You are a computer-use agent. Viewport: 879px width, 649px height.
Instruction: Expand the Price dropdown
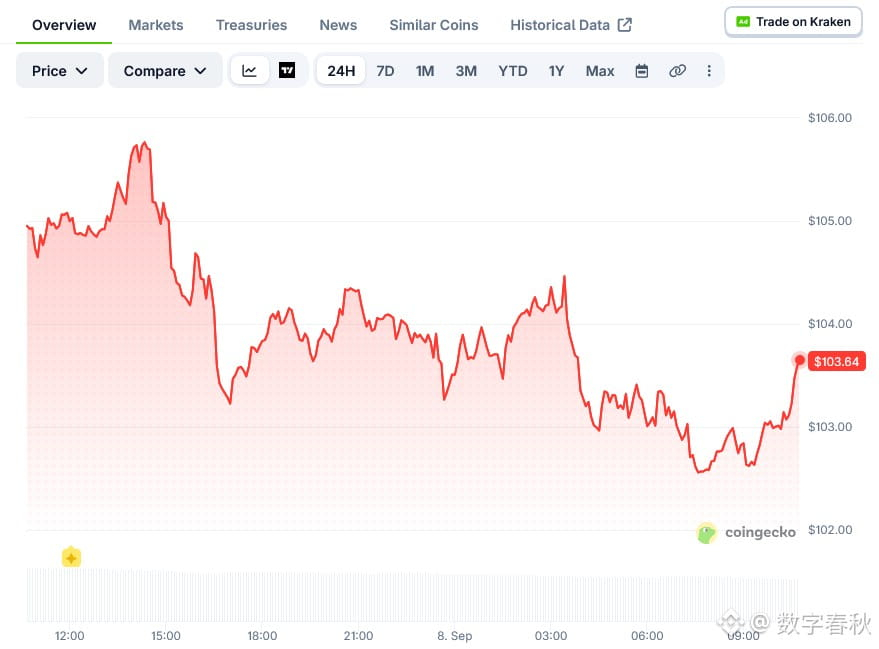coord(59,71)
